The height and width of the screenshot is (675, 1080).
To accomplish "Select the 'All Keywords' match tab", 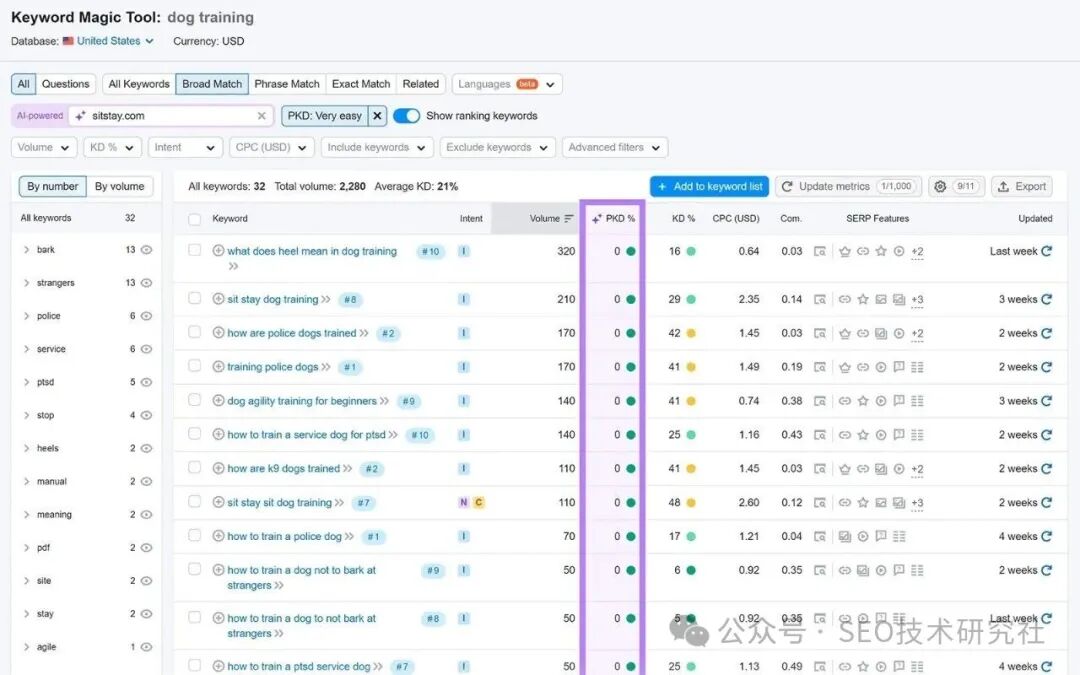I will [x=139, y=84].
